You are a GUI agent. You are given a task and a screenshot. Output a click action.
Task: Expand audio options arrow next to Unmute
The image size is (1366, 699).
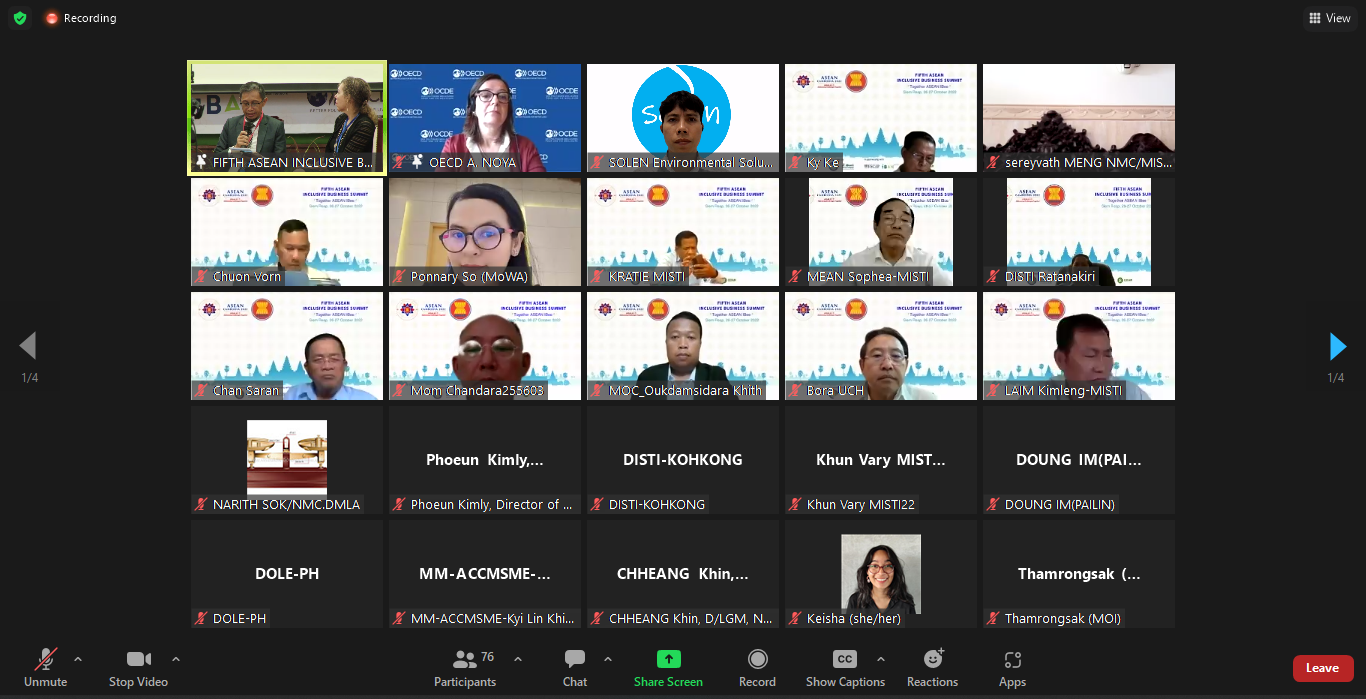tap(78, 659)
